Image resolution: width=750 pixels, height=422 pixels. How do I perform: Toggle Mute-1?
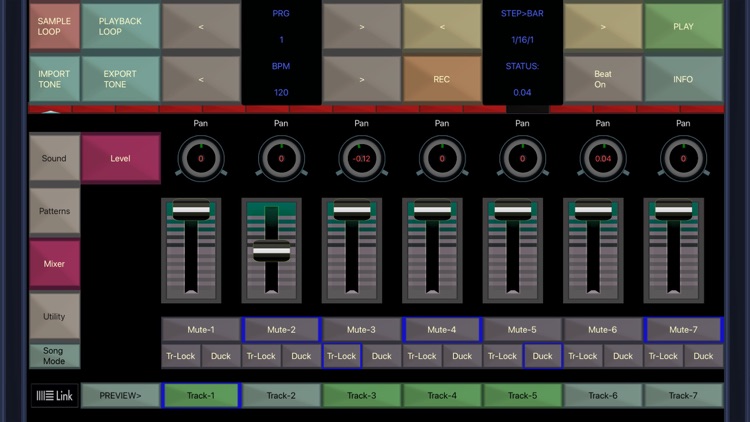click(201, 330)
